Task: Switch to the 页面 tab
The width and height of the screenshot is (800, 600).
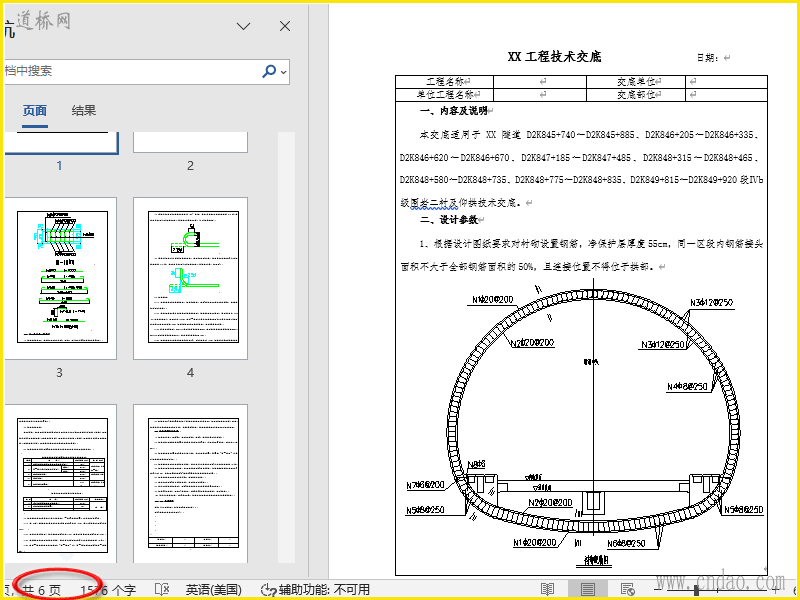Action: point(35,111)
